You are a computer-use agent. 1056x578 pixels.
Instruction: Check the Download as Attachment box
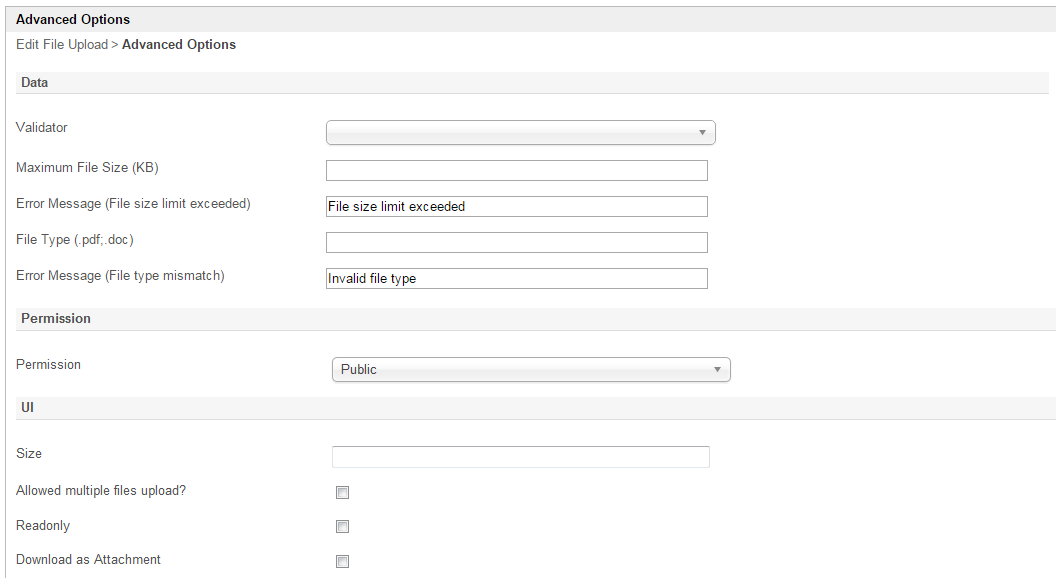pos(342,561)
